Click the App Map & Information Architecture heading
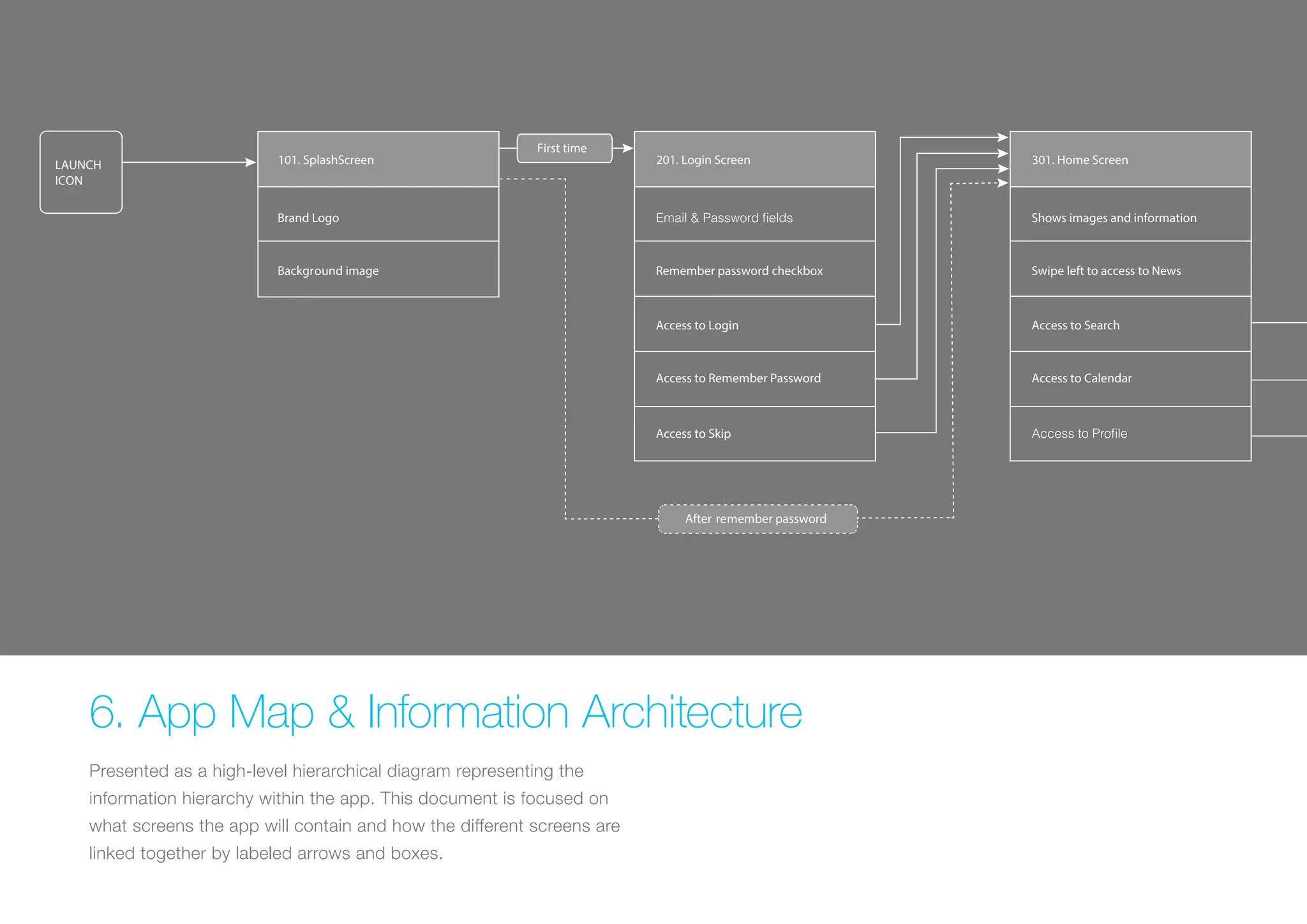 pyautogui.click(x=445, y=712)
